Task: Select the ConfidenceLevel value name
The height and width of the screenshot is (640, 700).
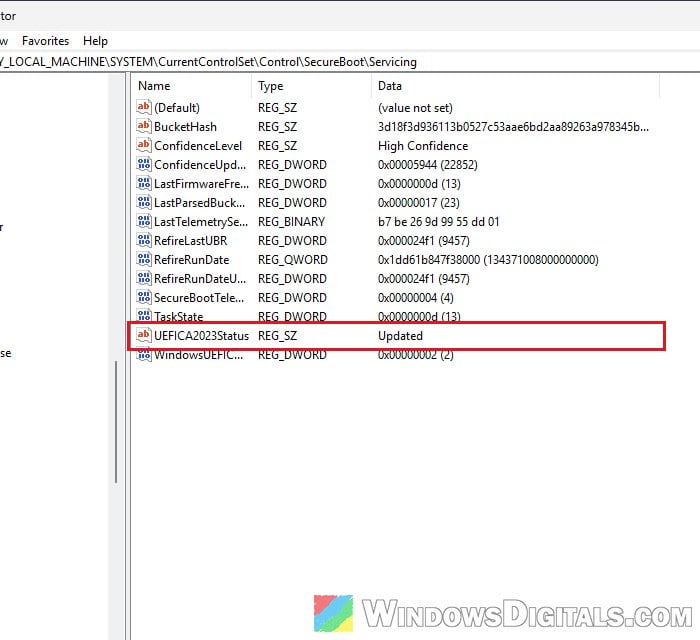Action: 198,146
